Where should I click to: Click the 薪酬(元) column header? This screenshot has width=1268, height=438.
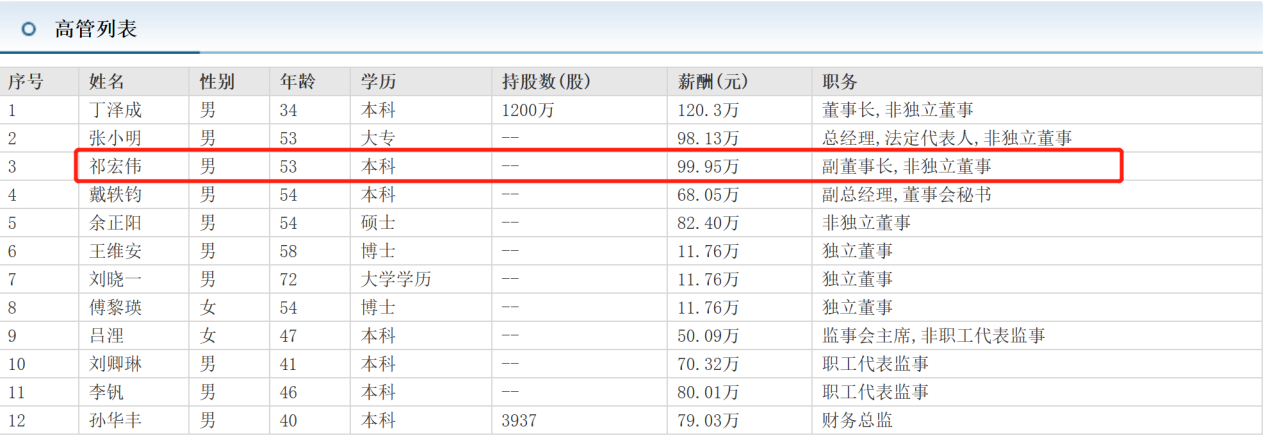714,82
